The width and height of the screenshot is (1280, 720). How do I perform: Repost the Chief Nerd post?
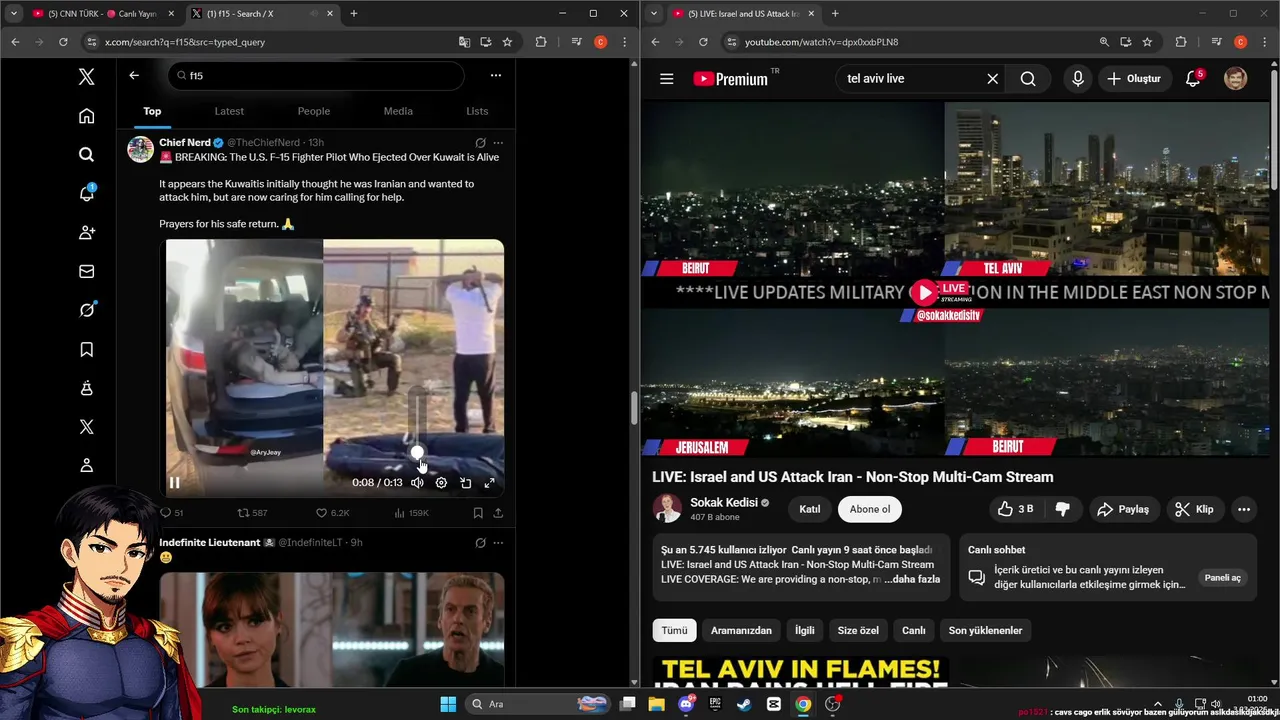click(x=252, y=513)
